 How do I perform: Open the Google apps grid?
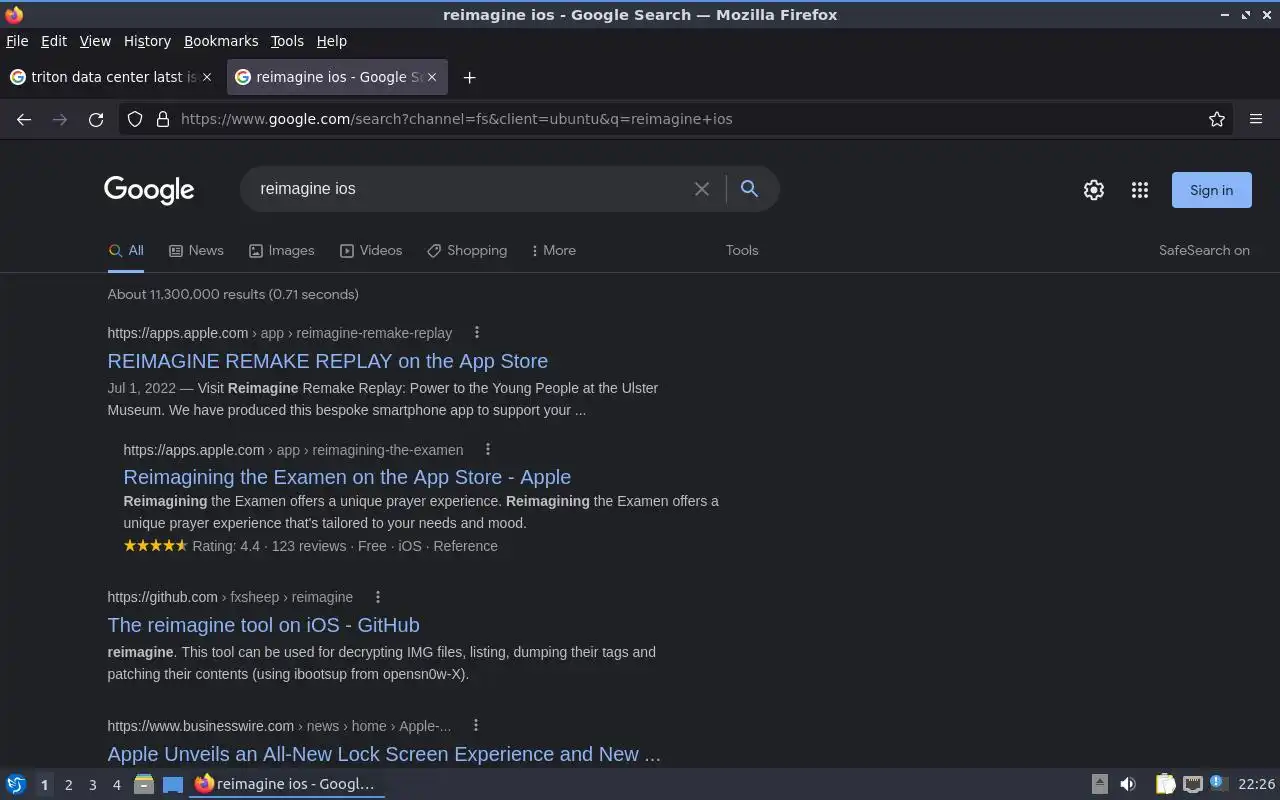pos(1140,190)
